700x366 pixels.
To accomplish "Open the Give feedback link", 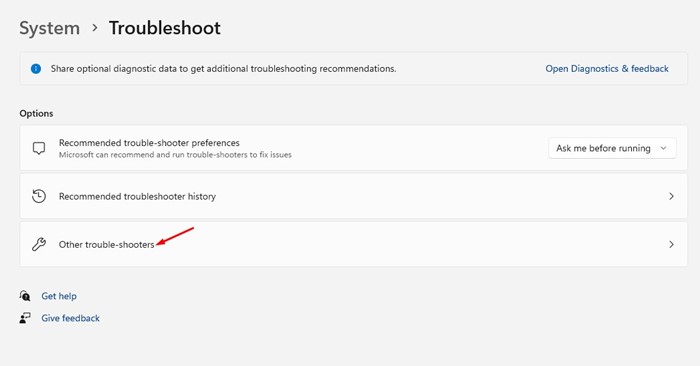I will [71, 318].
